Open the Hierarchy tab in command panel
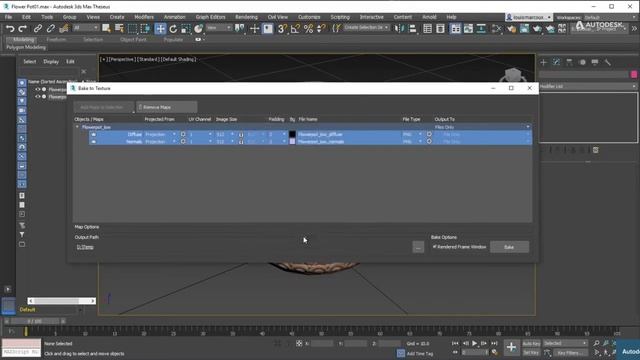640x360 pixels. pyautogui.click(x=569, y=62)
